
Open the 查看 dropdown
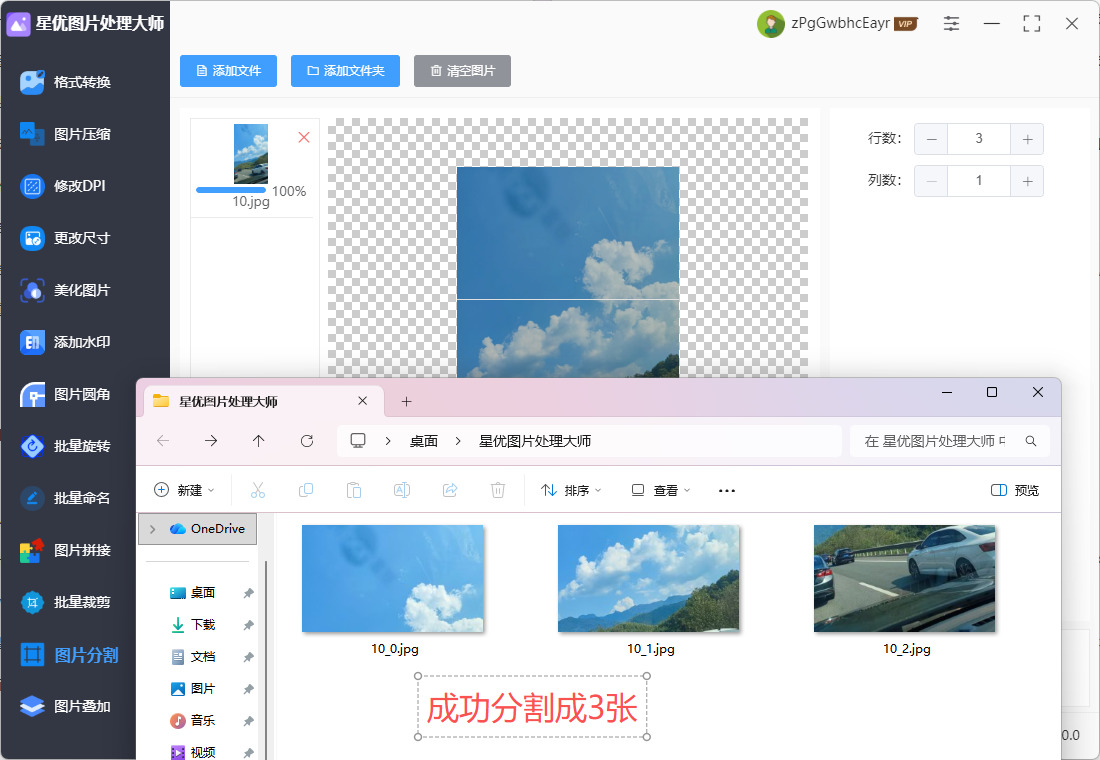click(x=661, y=490)
